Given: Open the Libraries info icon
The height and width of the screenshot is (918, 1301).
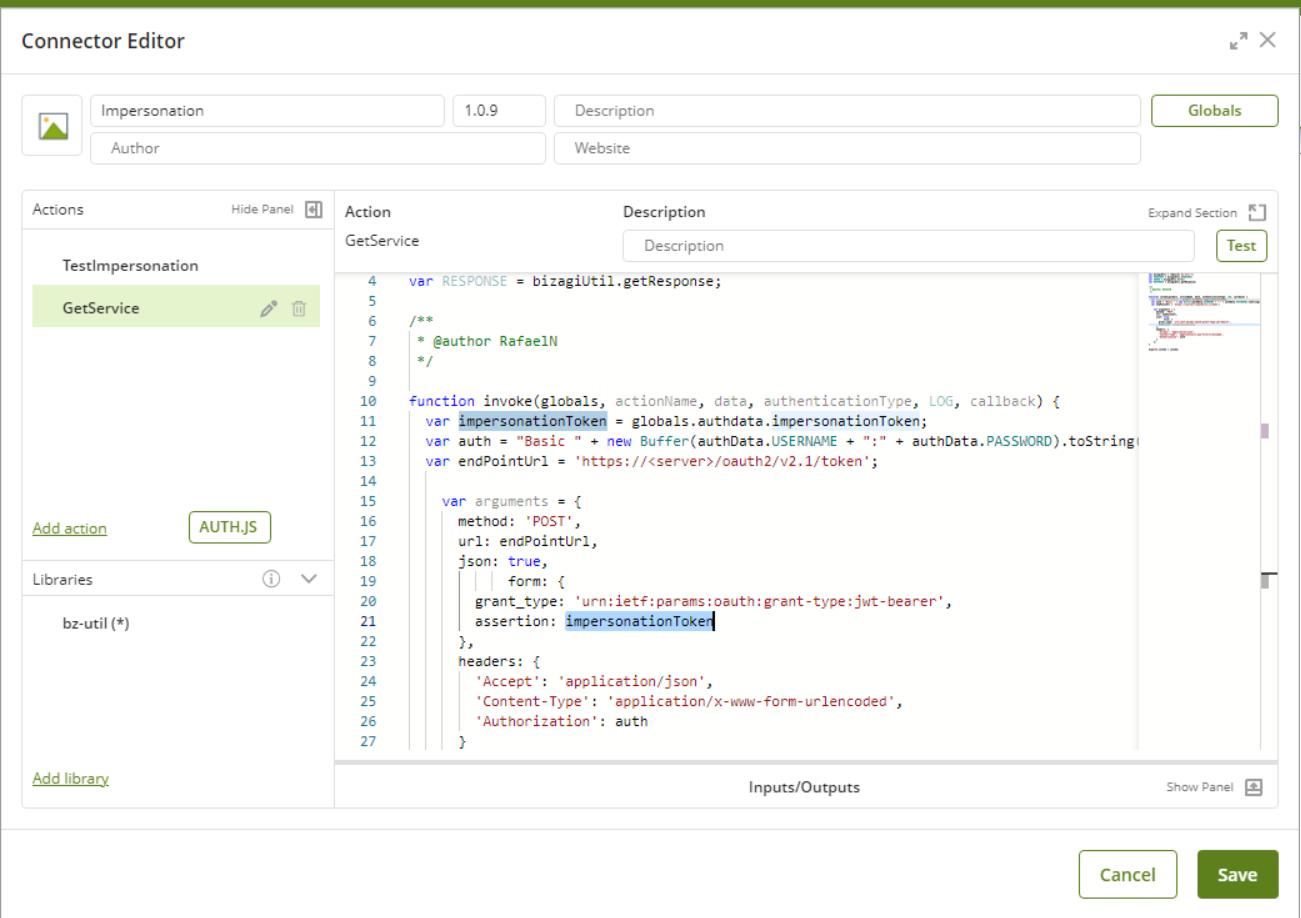Looking at the screenshot, I should [x=271, y=579].
